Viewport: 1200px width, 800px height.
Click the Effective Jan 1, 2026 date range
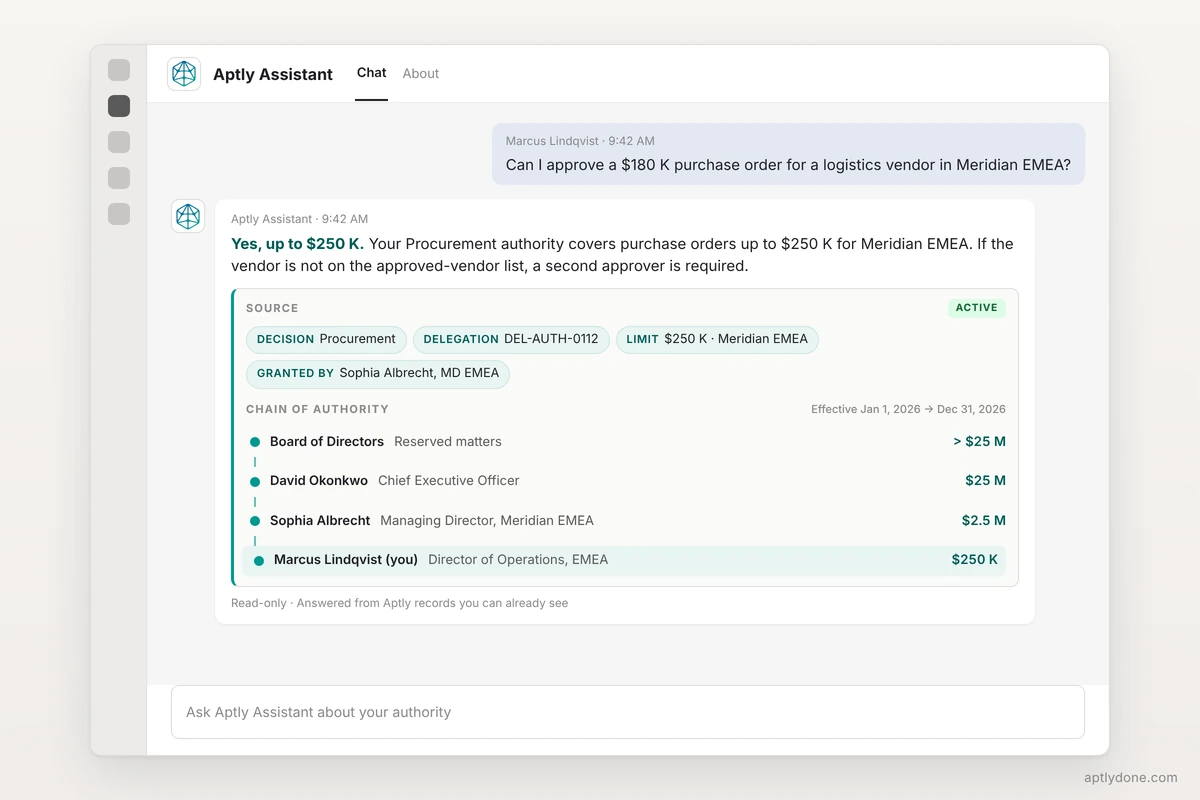(908, 409)
